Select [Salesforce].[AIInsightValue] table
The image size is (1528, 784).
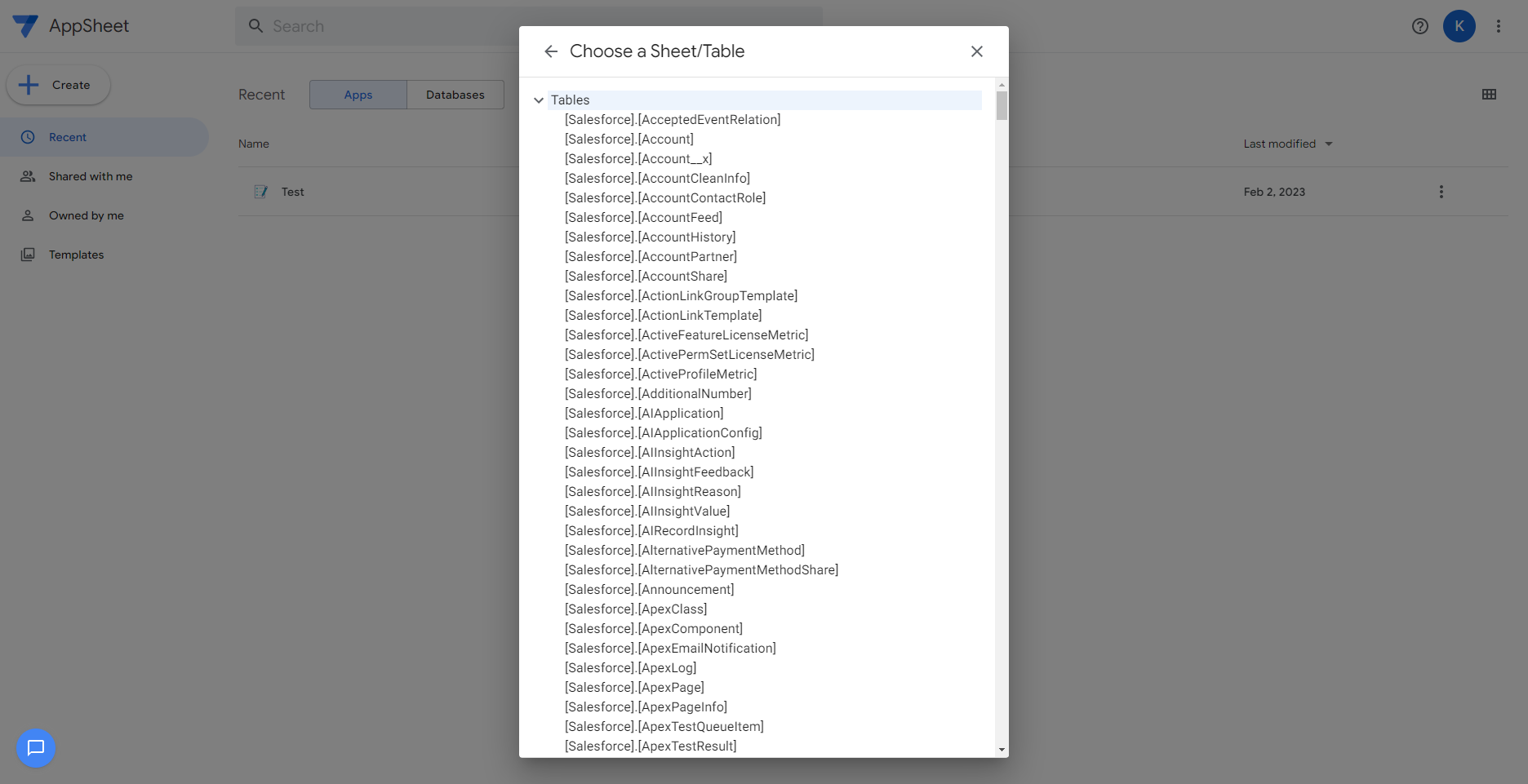pos(647,512)
